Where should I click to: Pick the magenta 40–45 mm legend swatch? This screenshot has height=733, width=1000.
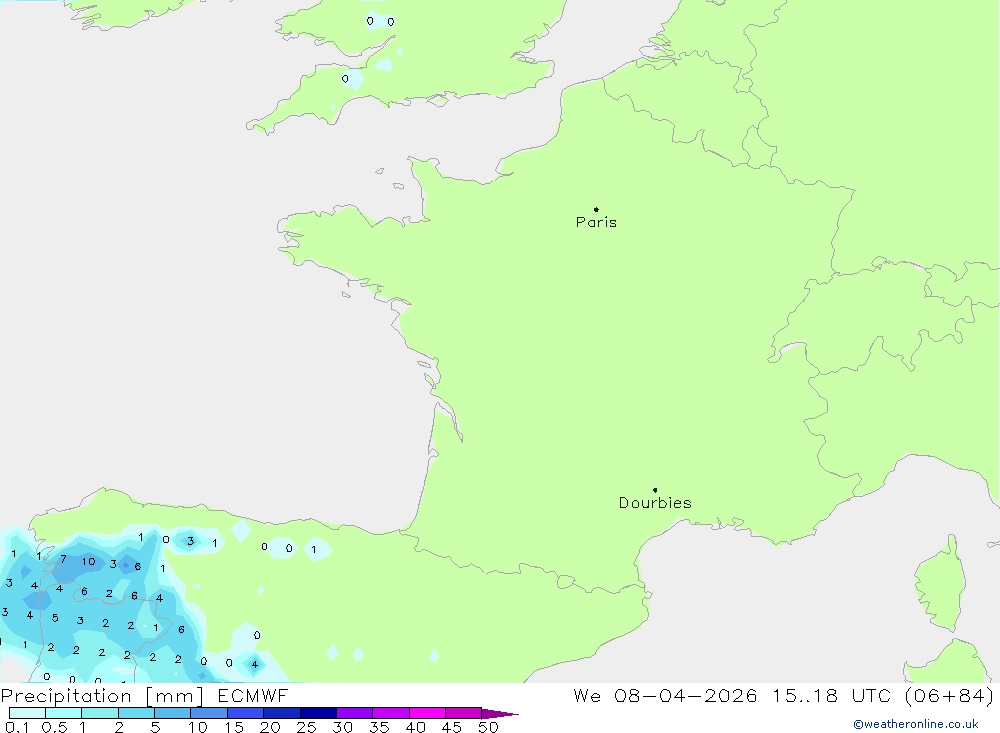tap(427, 713)
